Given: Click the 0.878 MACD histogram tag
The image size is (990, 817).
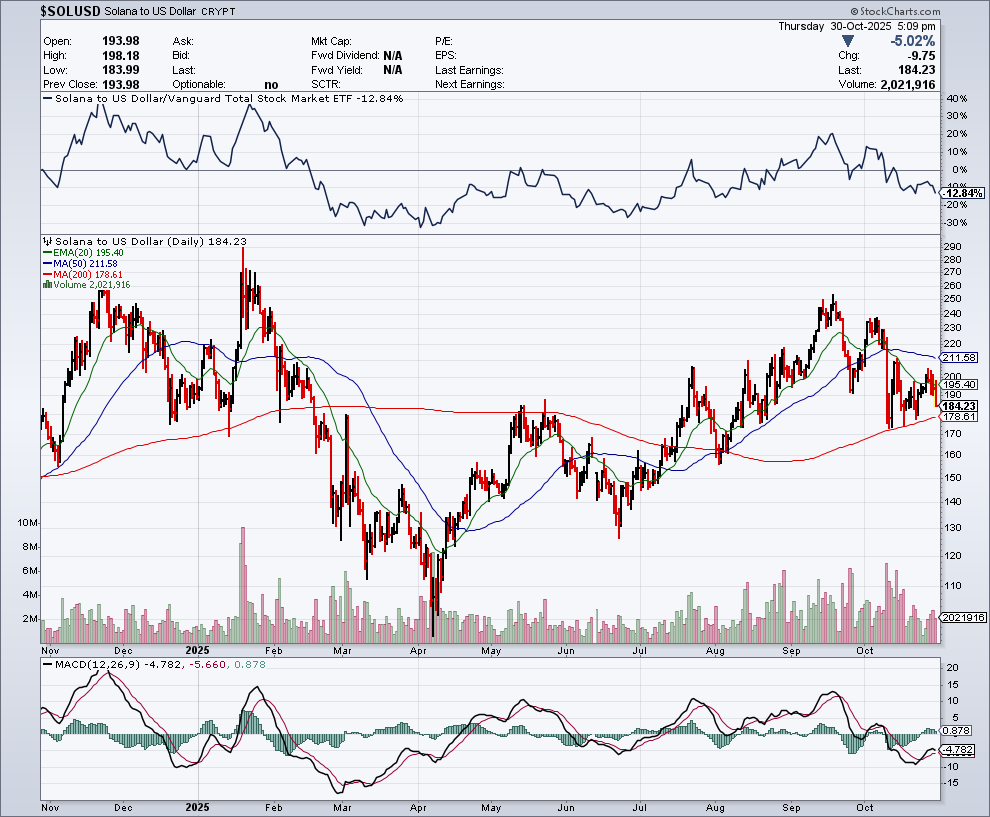Looking at the screenshot, I should (960, 732).
